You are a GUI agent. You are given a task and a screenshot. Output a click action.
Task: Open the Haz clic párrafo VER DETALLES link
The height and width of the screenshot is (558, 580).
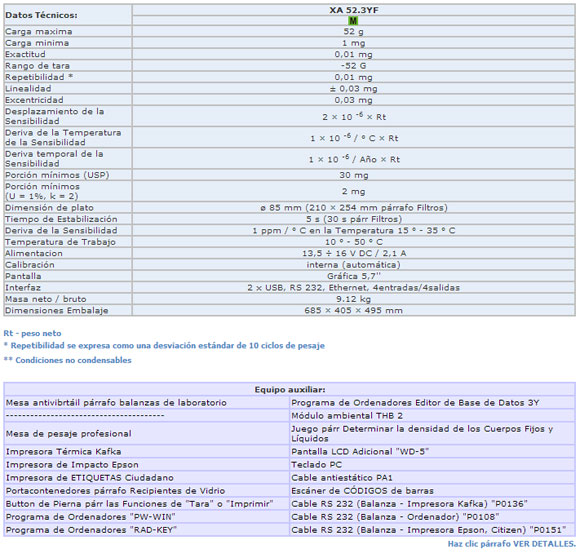[x=512, y=544]
